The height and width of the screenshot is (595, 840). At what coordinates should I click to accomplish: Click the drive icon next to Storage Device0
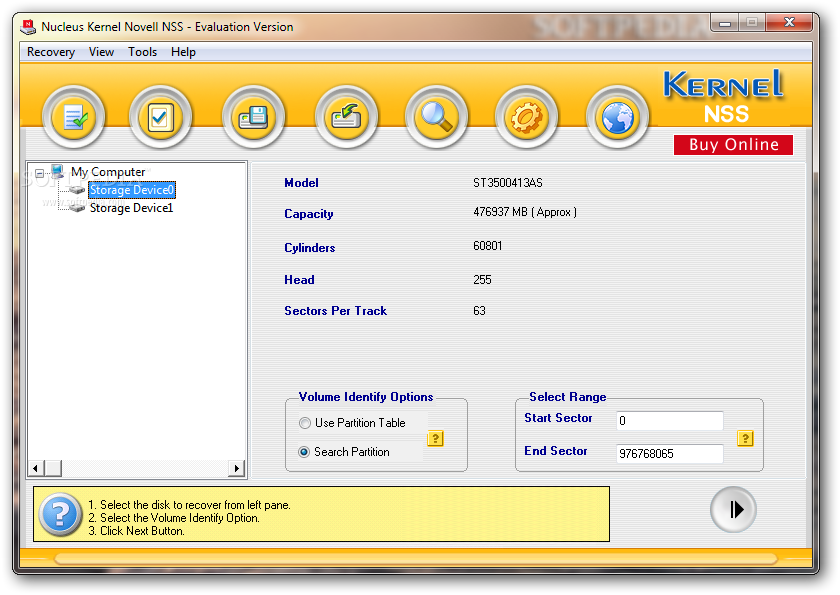coord(78,190)
